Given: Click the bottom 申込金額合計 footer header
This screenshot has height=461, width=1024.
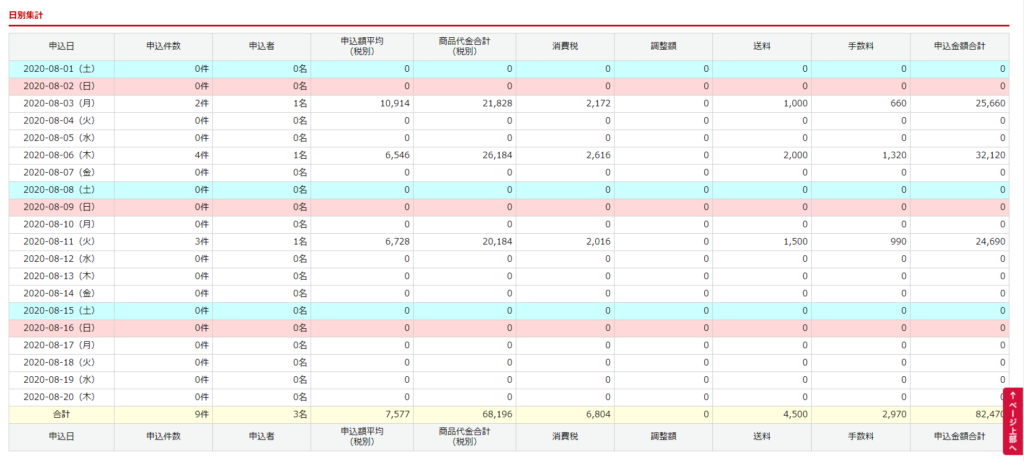Looking at the screenshot, I should [x=959, y=437].
